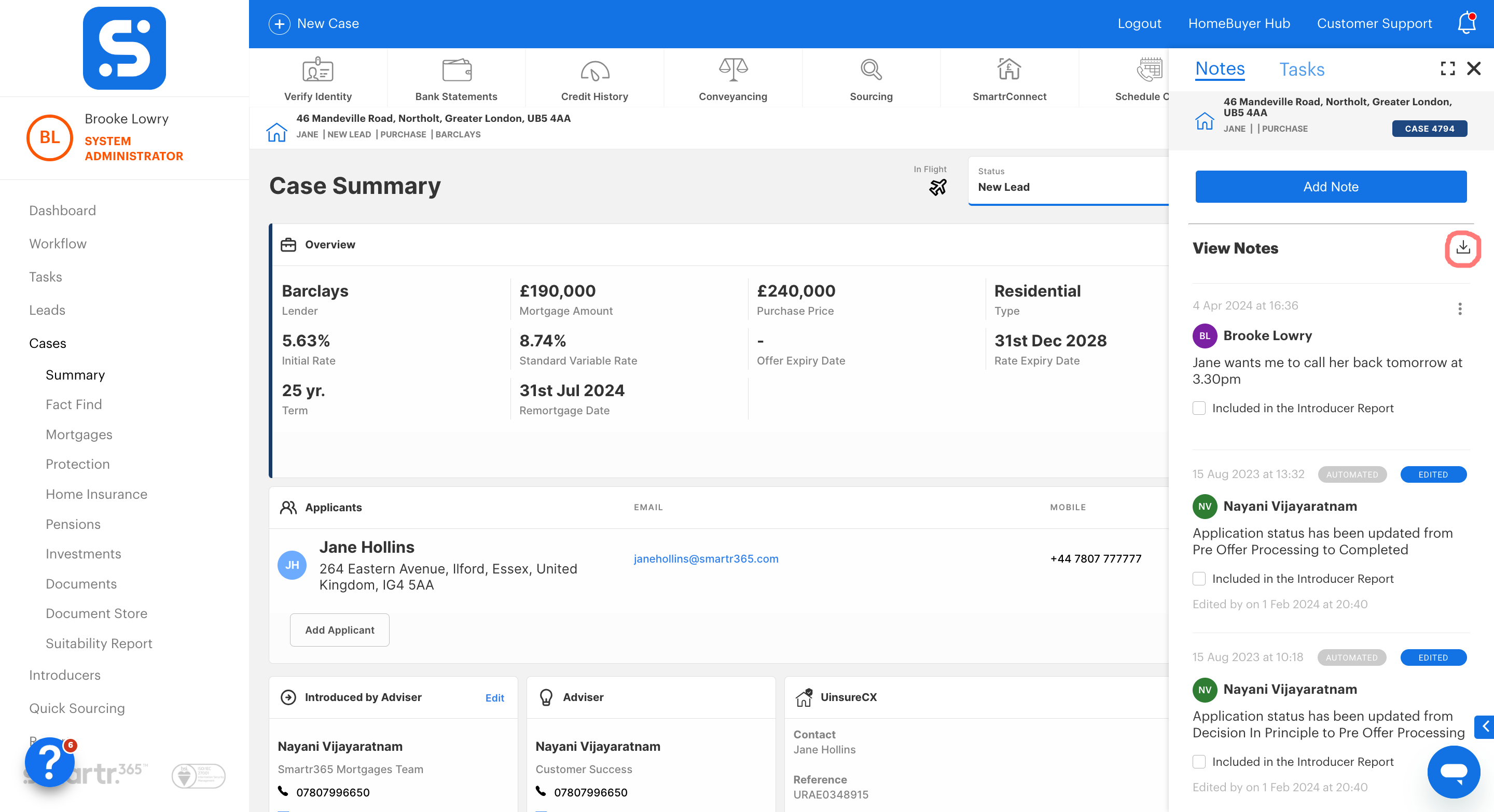
Task: Open the Status New Lead dropdown
Action: pyautogui.click(x=1068, y=180)
